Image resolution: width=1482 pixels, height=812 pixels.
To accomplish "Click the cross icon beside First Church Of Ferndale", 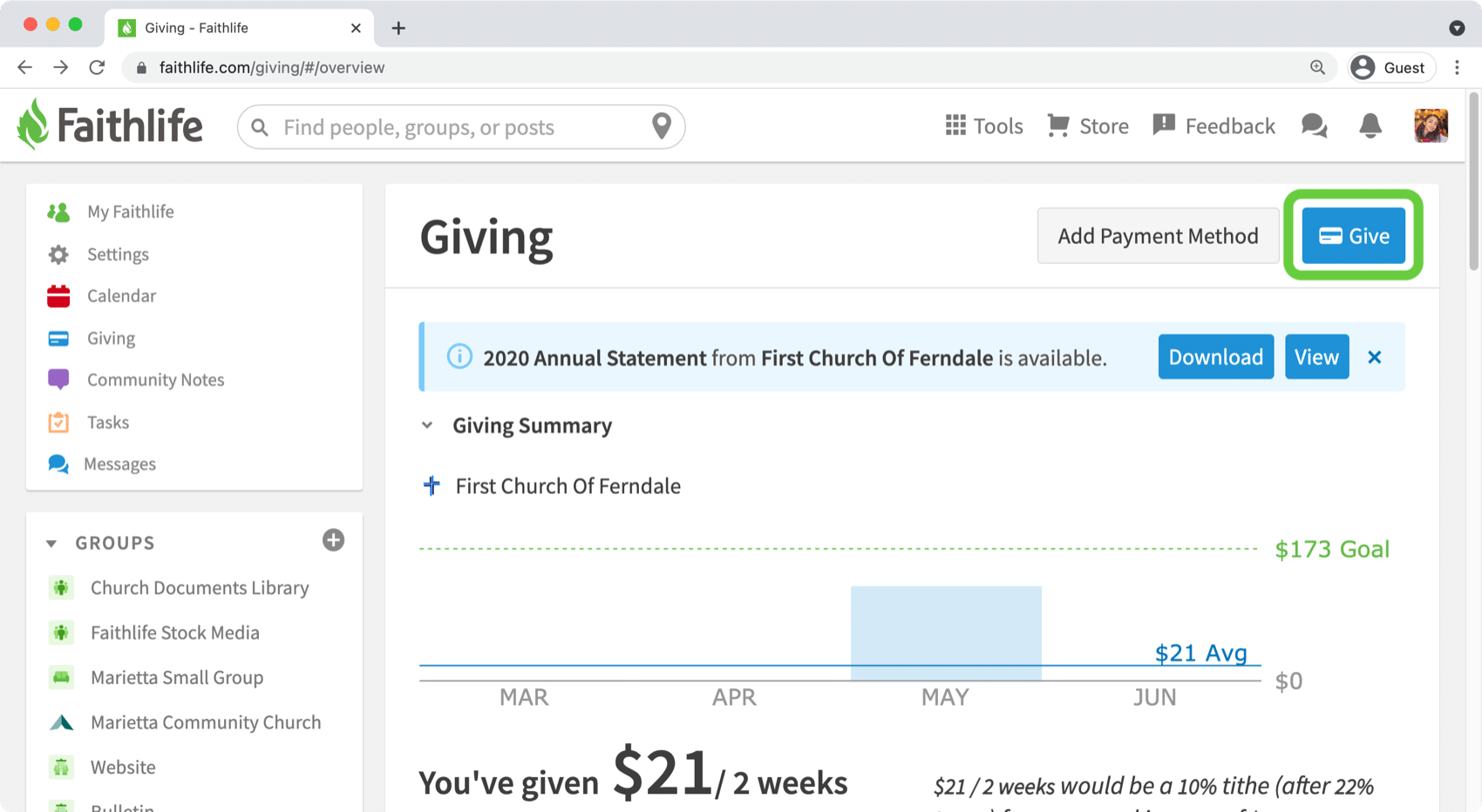I will pos(432,486).
